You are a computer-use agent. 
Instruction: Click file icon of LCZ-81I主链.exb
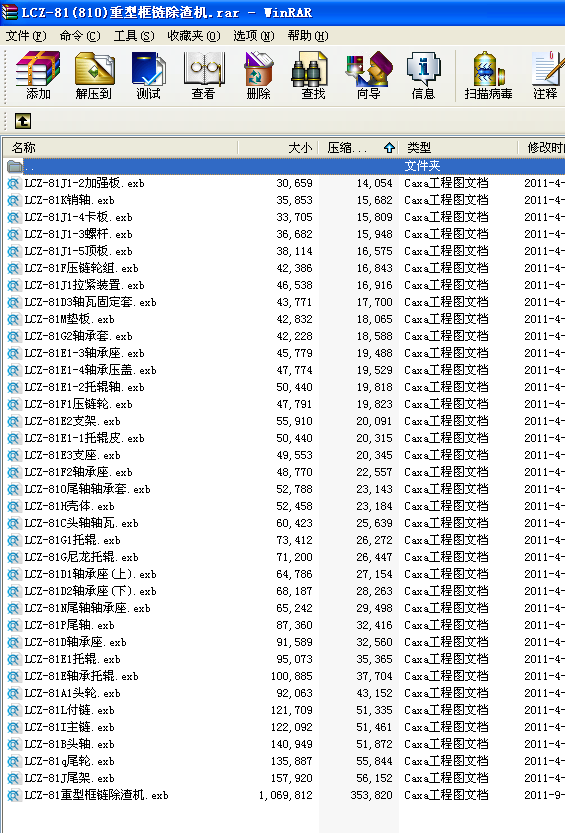pos(13,727)
